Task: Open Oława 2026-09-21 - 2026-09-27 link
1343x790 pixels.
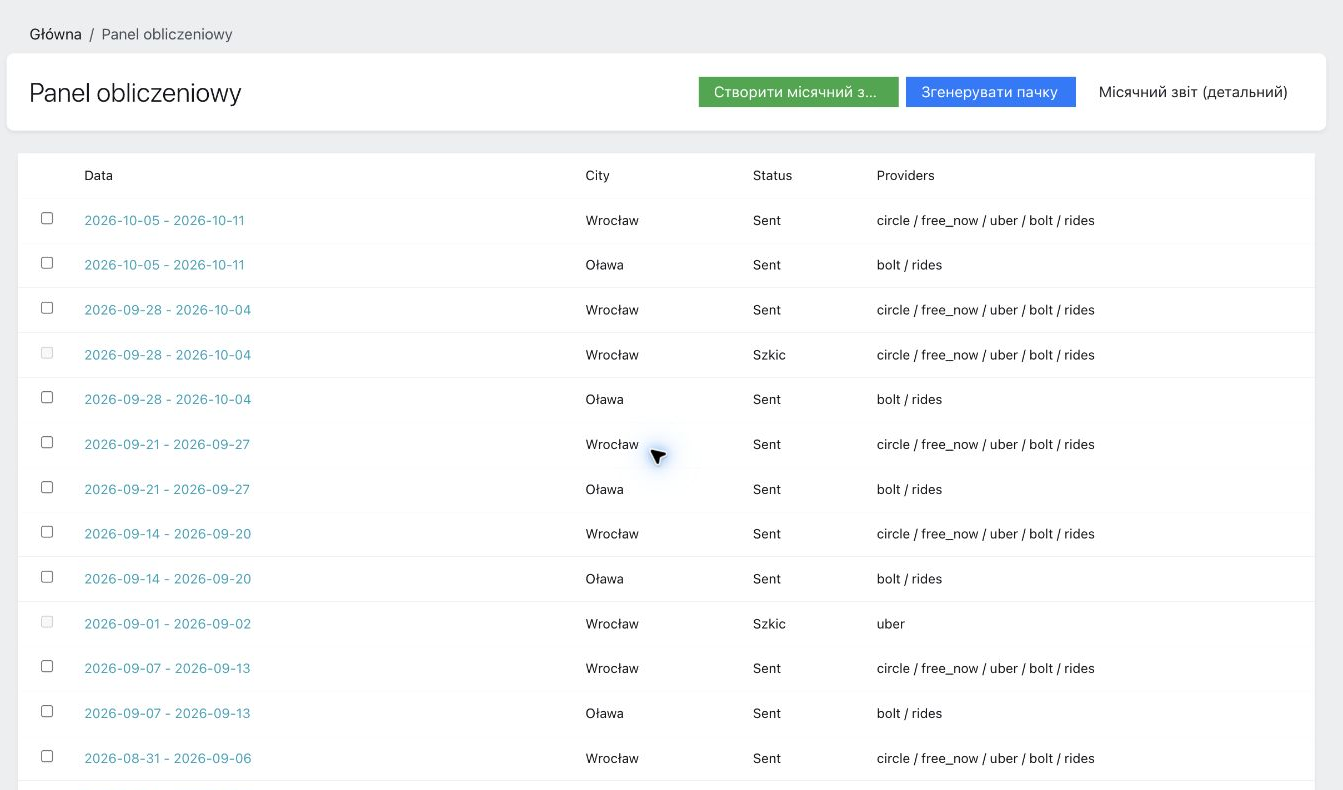Action: coord(167,489)
